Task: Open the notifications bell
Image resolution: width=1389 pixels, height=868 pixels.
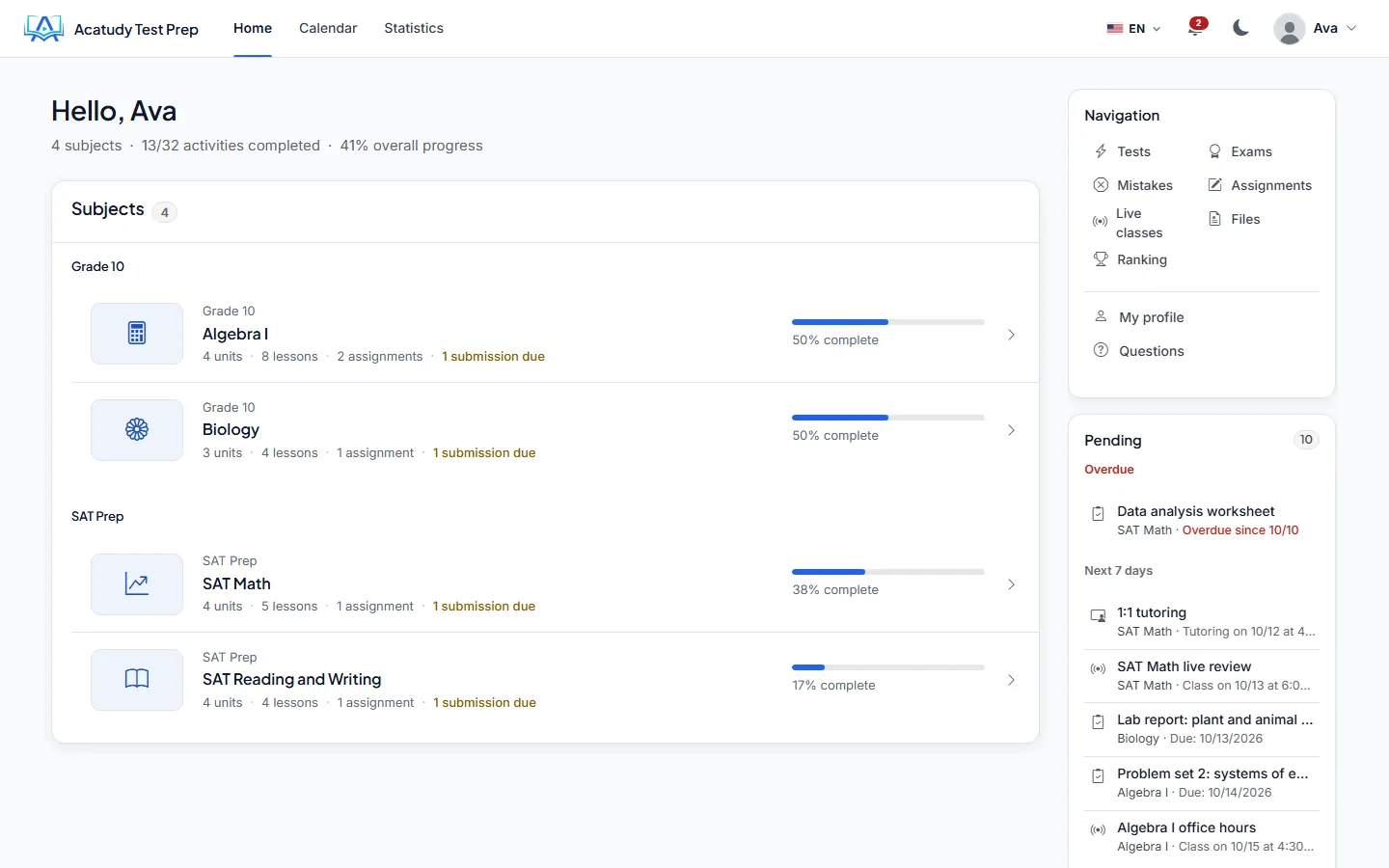Action: pyautogui.click(x=1195, y=28)
